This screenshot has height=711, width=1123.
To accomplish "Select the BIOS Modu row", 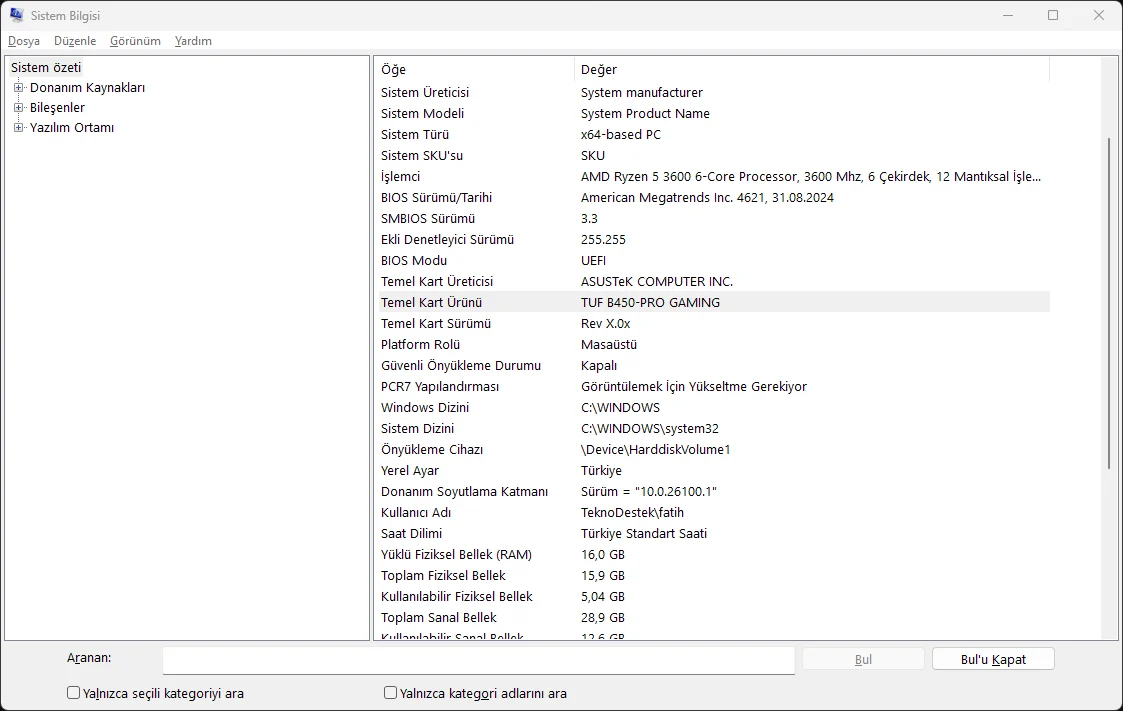I will click(x=714, y=261).
